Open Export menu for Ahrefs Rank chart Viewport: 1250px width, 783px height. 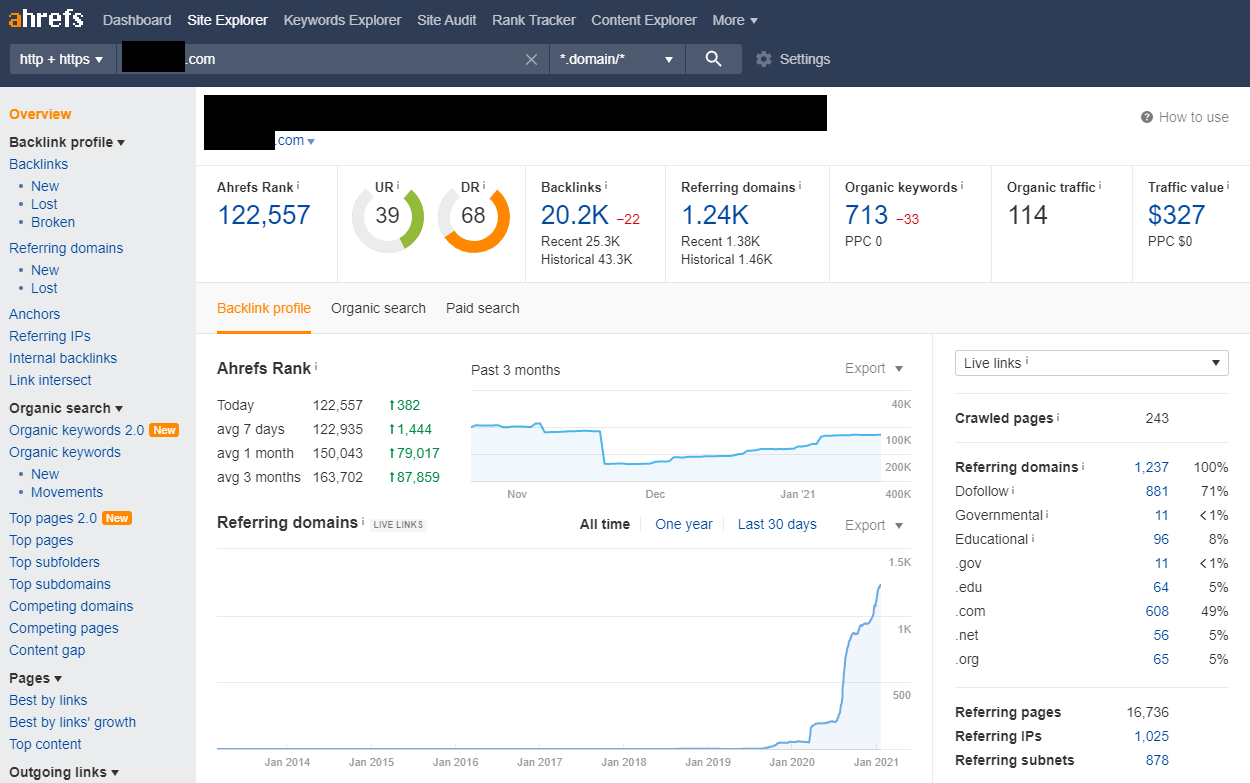pos(874,368)
